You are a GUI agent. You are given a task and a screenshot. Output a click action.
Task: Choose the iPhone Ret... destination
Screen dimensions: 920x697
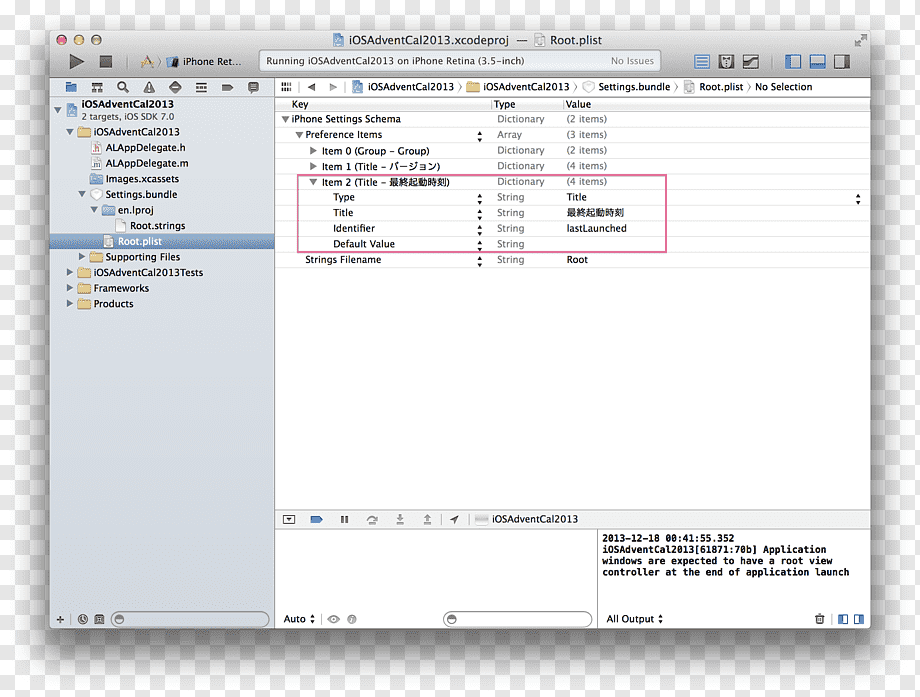pyautogui.click(x=205, y=62)
